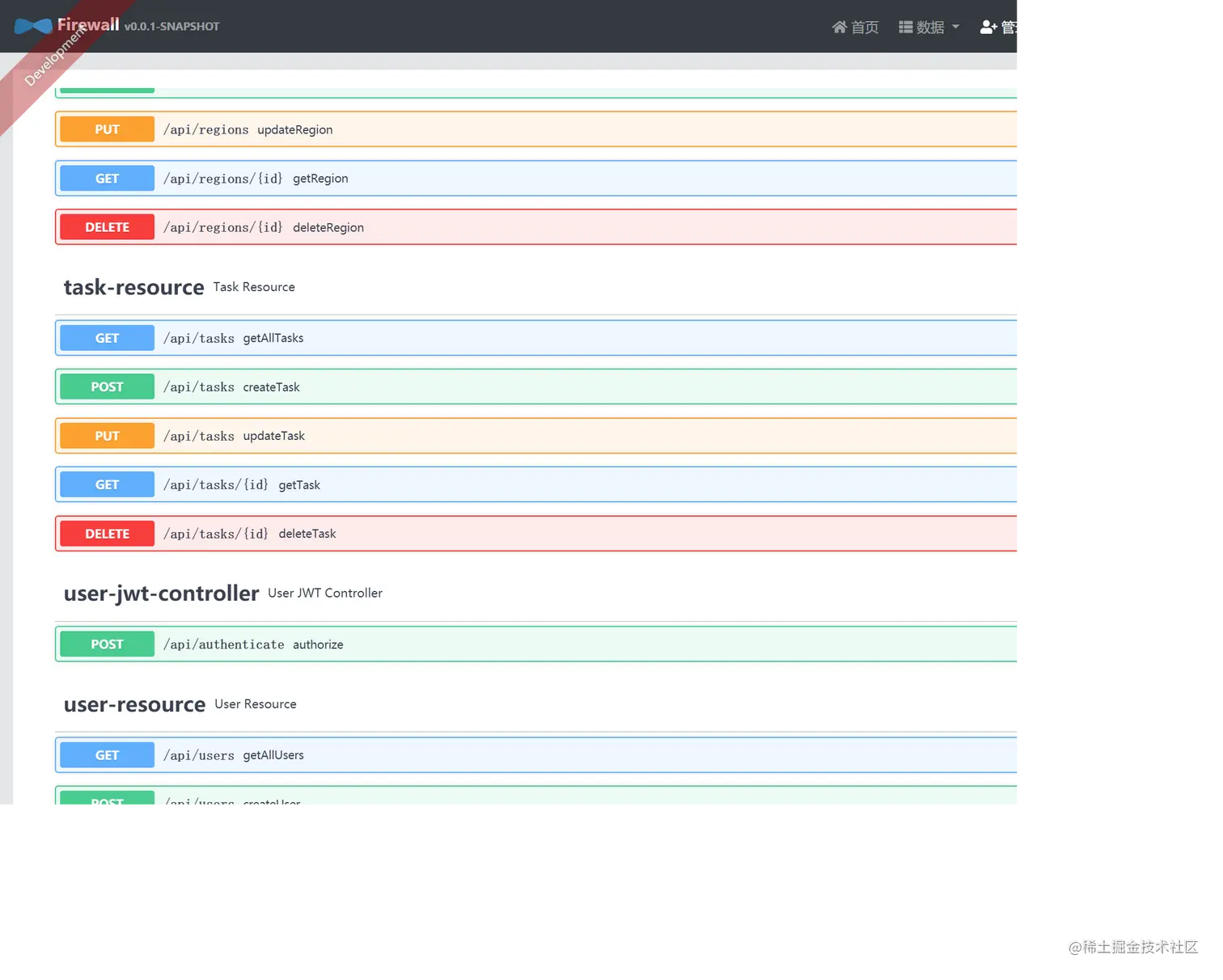Expand the GET /api/tasks/{id} getTask operation
The width and height of the screenshot is (1223, 980).
(x=535, y=485)
